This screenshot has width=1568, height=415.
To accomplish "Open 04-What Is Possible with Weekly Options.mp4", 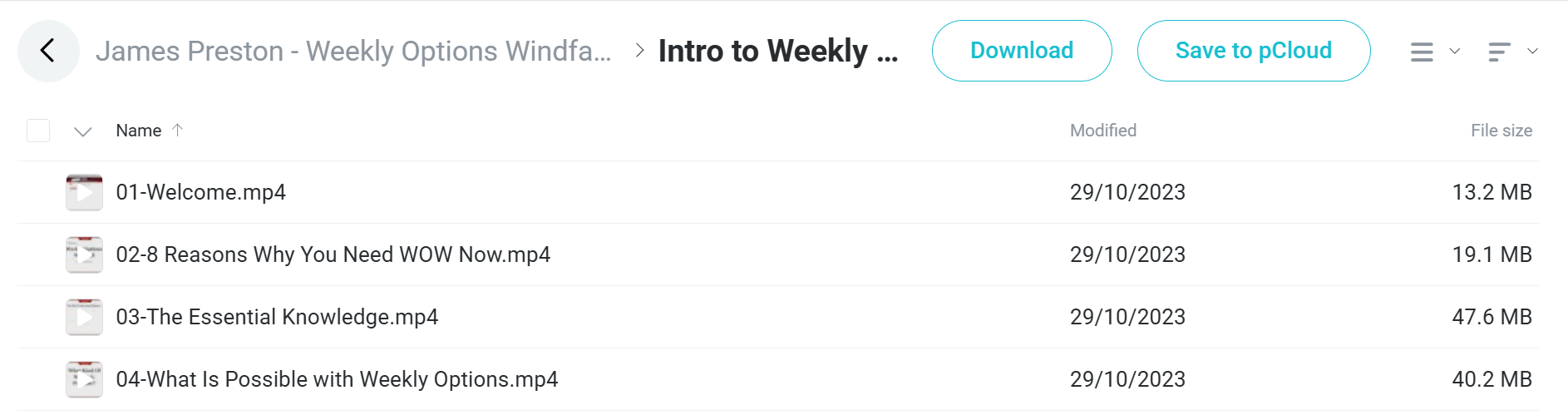I will [337, 379].
